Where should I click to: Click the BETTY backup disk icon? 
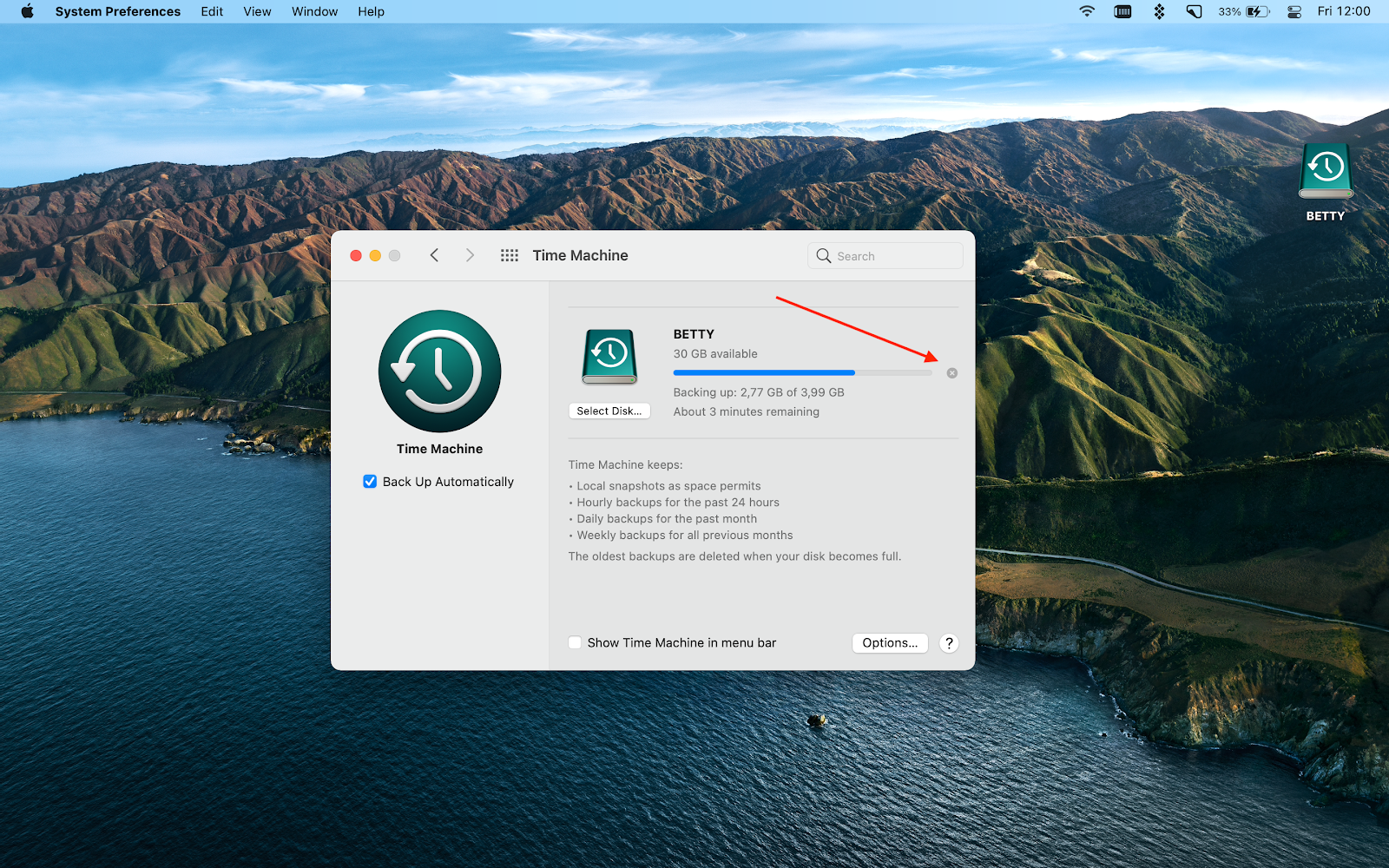pyautogui.click(x=609, y=357)
